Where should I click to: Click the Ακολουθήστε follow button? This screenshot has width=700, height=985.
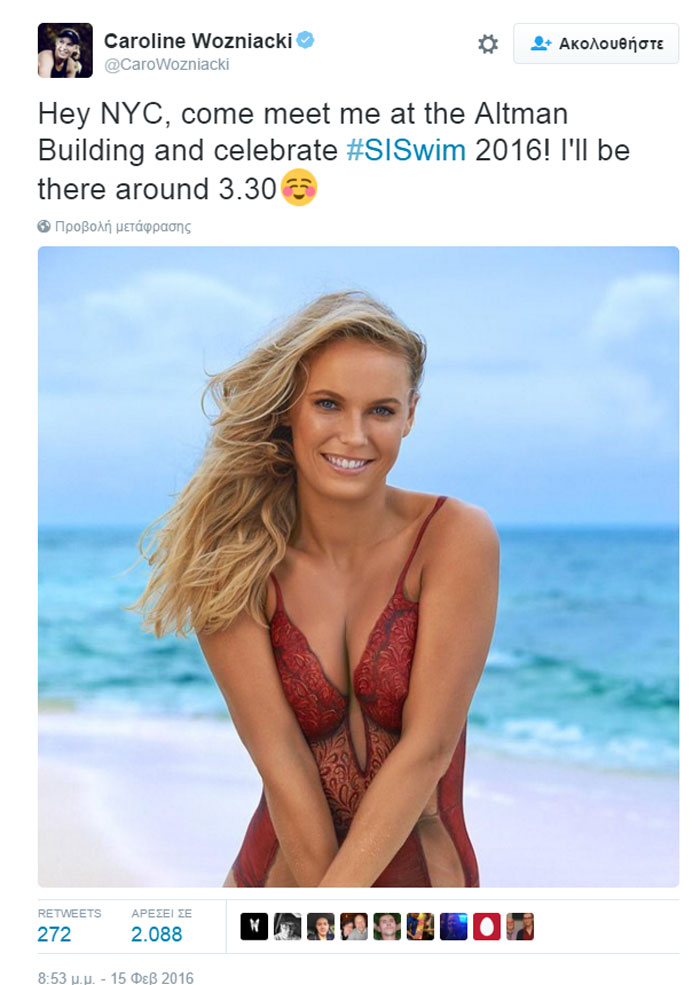[x=596, y=43]
